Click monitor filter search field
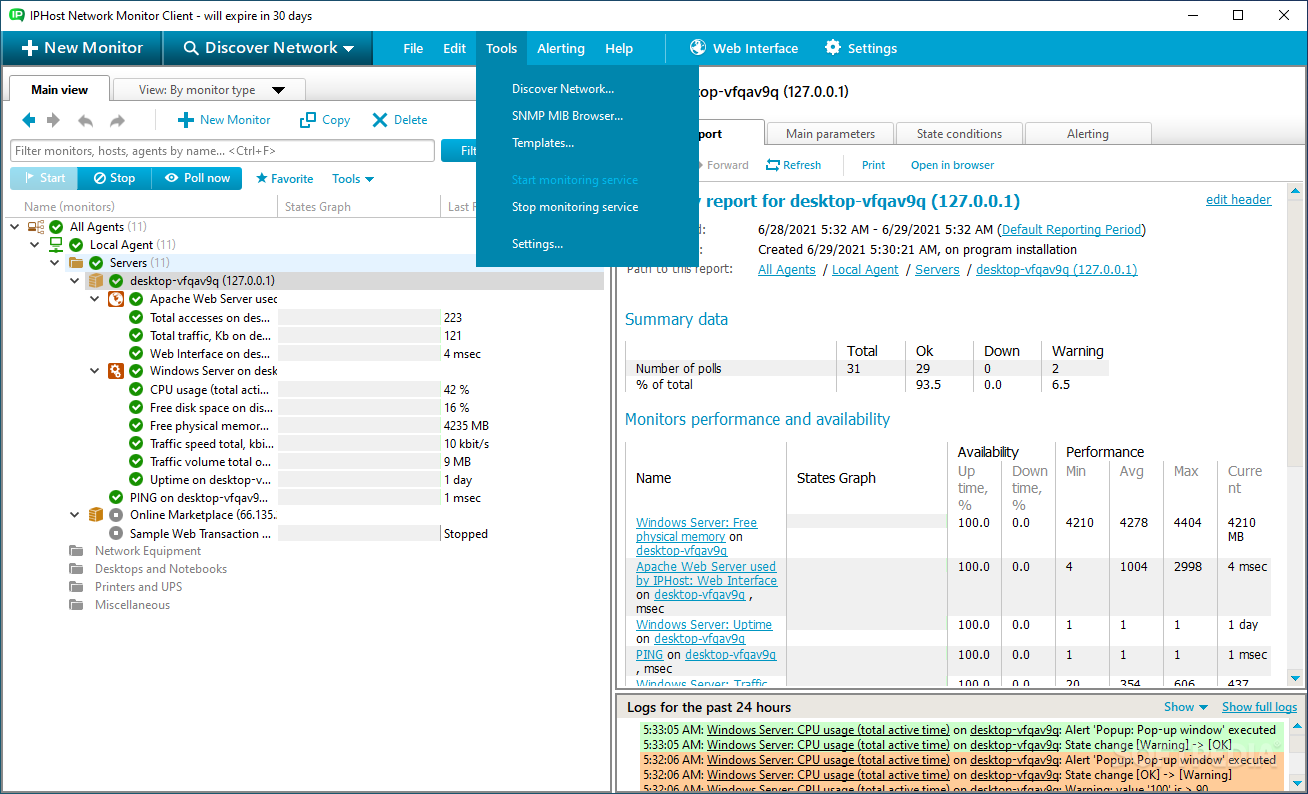Screen dimensions: 1308x794 (x=222, y=150)
